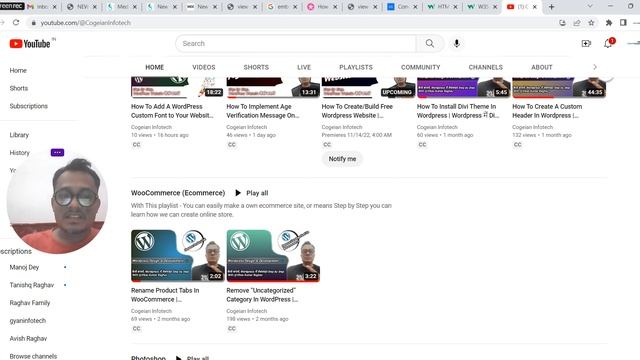
Task: Switch to the active YouTube browser tab
Action: [x=522, y=7]
